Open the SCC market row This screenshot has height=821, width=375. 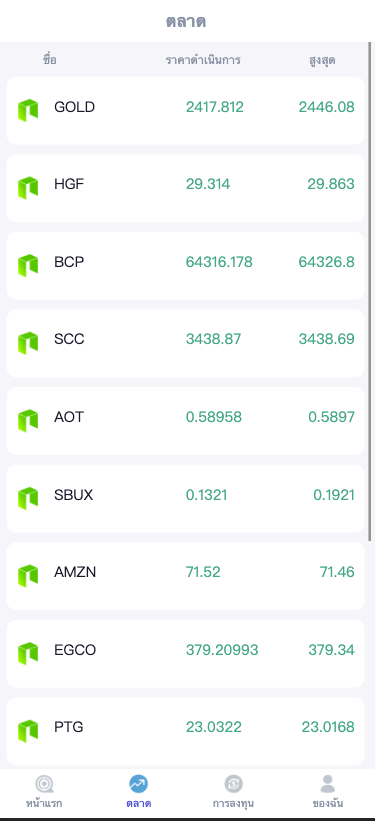(x=185, y=343)
